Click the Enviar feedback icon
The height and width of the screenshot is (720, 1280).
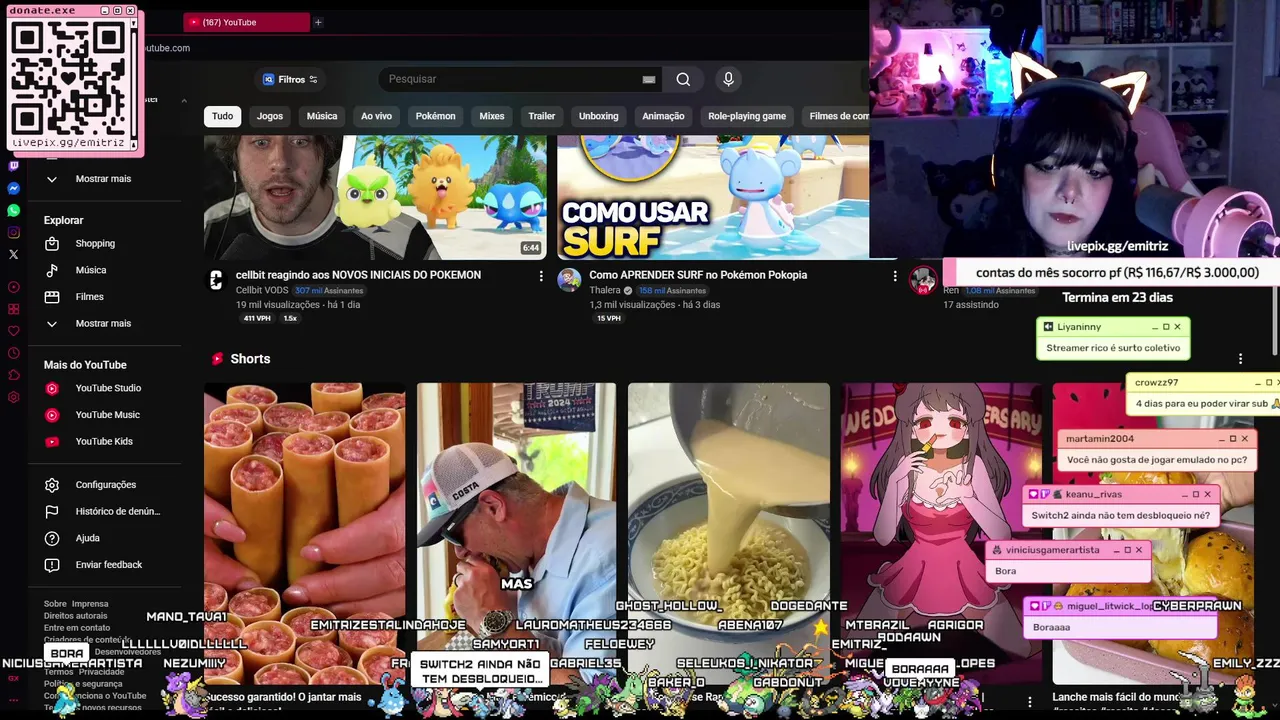(52, 565)
